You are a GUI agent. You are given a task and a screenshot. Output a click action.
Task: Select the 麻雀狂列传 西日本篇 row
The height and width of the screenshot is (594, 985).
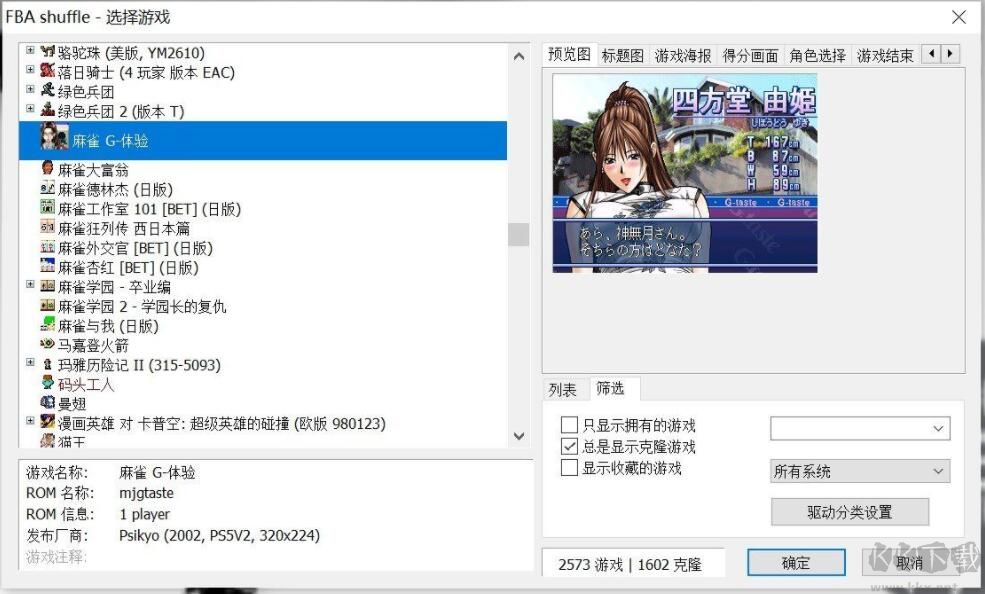[263, 228]
